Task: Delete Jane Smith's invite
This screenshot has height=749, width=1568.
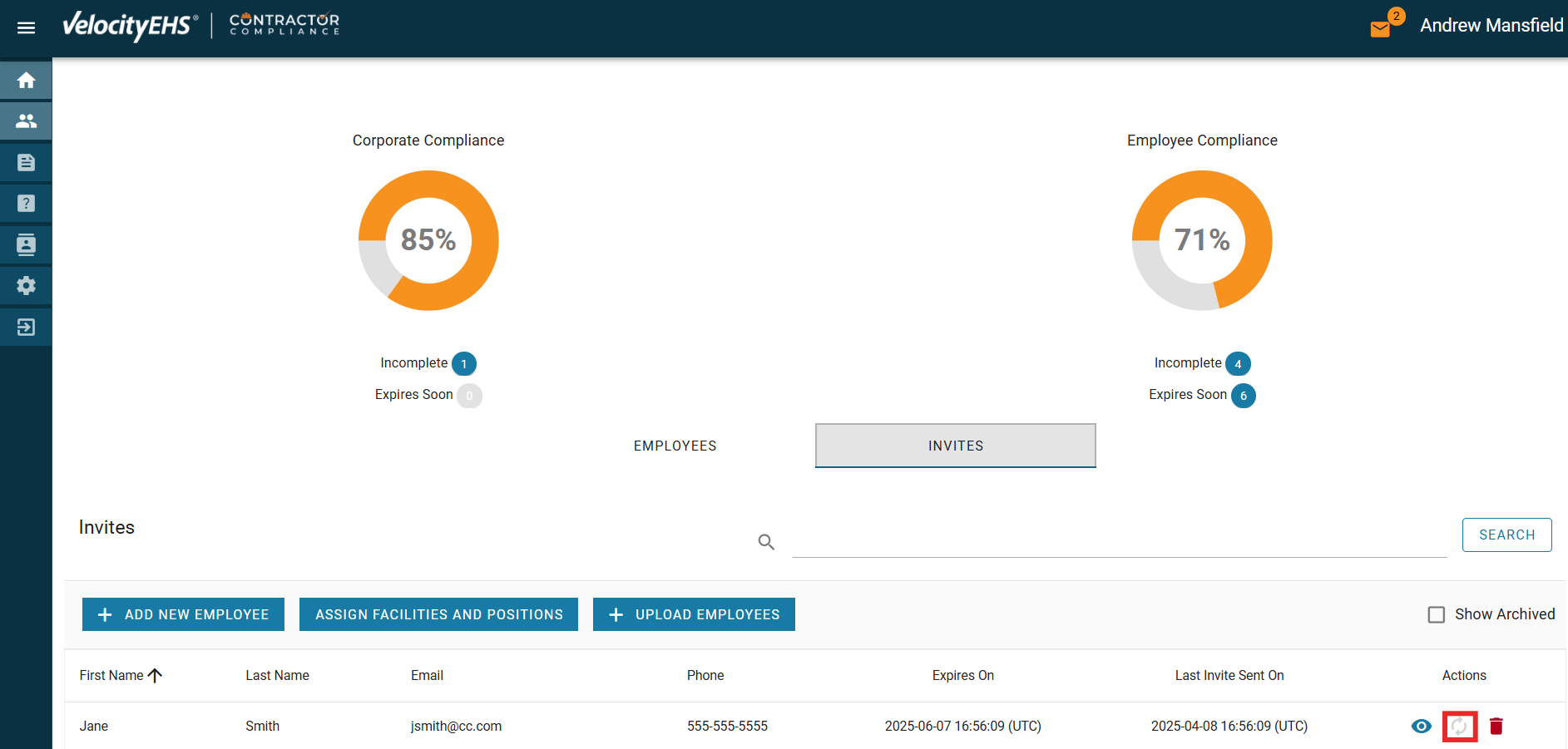Action: tap(1496, 727)
